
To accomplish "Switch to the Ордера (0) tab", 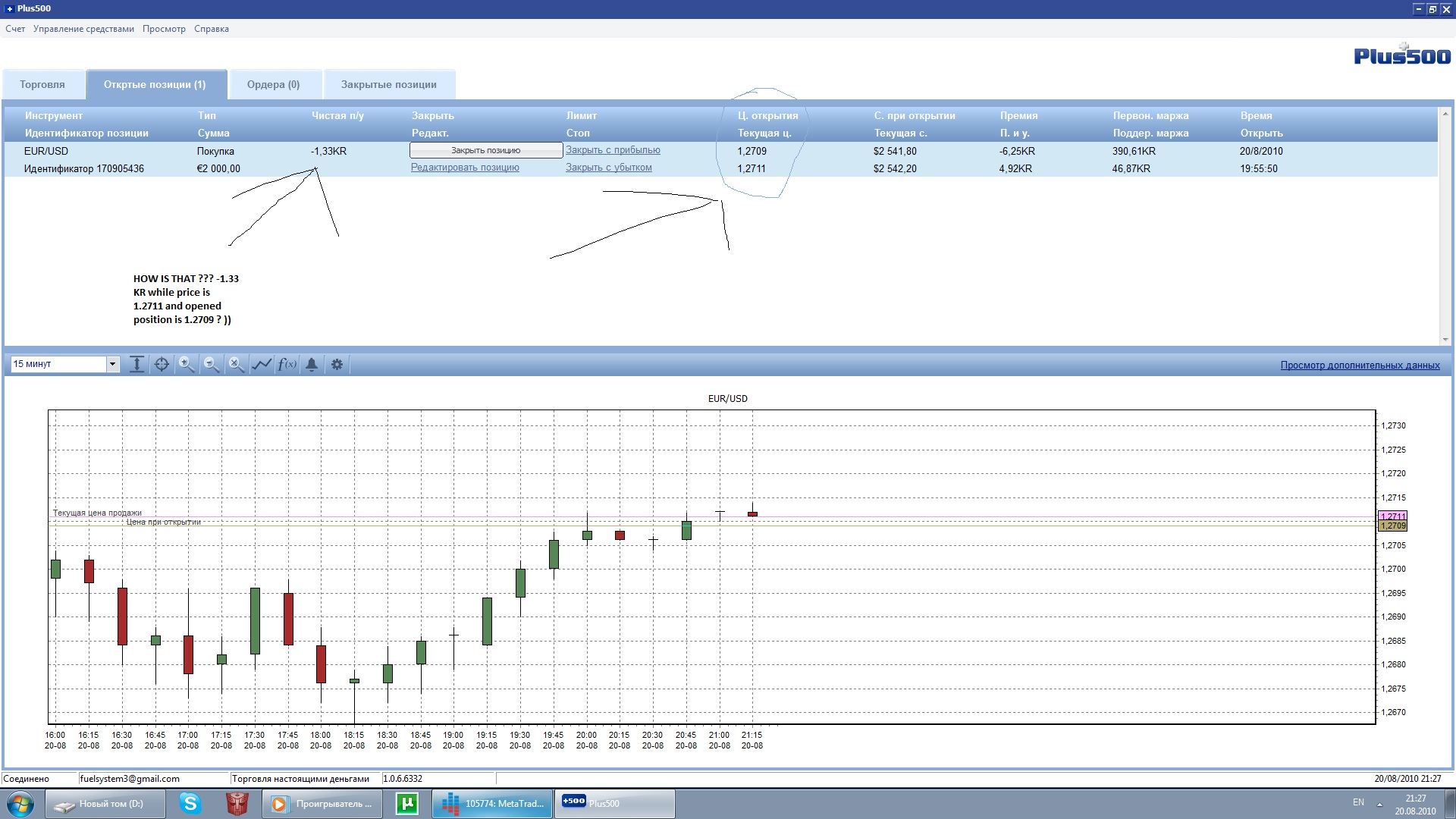I will point(273,85).
